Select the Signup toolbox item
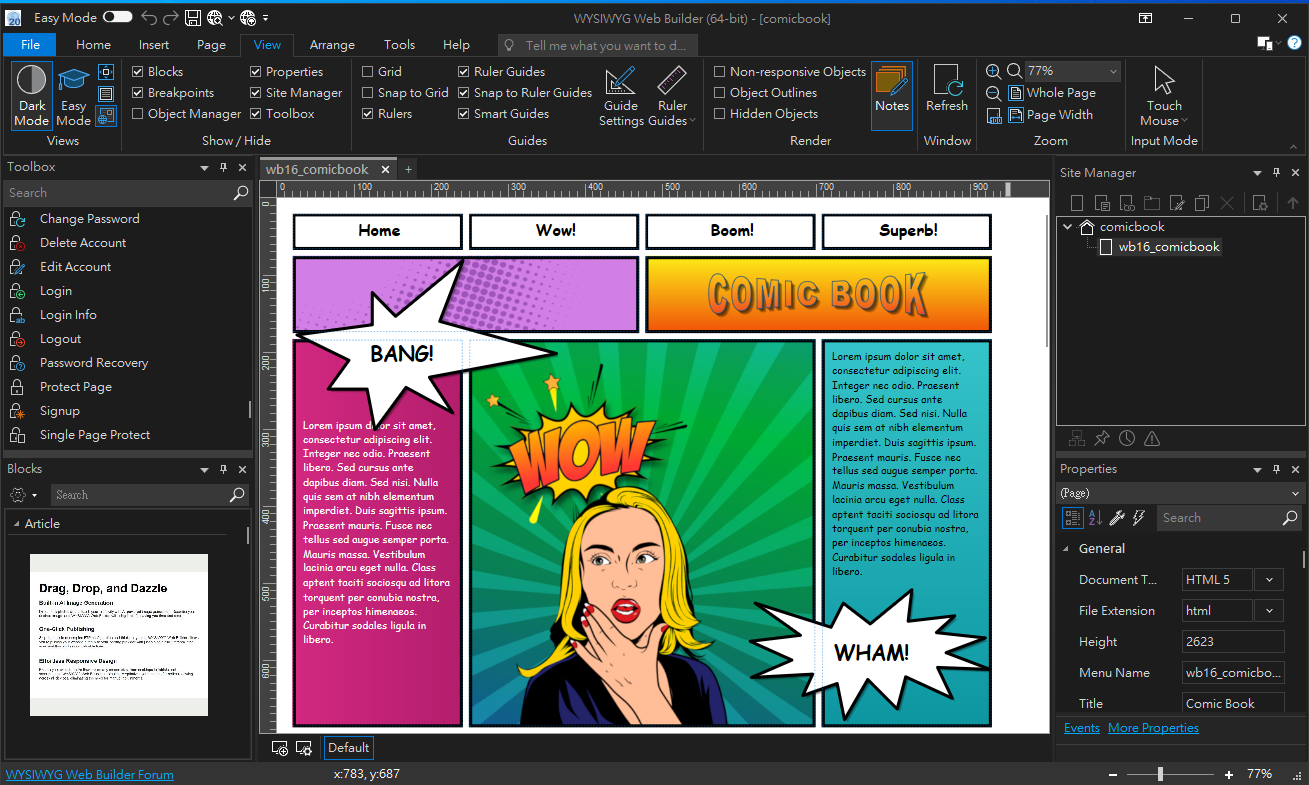Image resolution: width=1309 pixels, height=785 pixels. pos(59,411)
